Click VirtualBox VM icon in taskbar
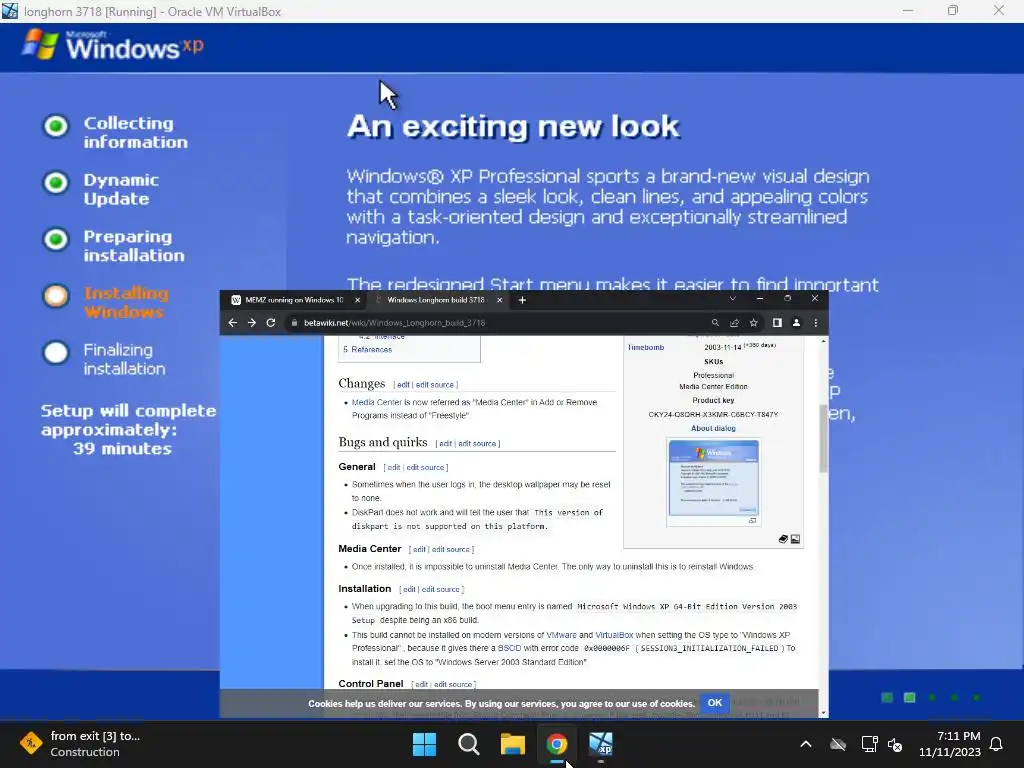Image resolution: width=1024 pixels, height=768 pixels. pos(601,744)
